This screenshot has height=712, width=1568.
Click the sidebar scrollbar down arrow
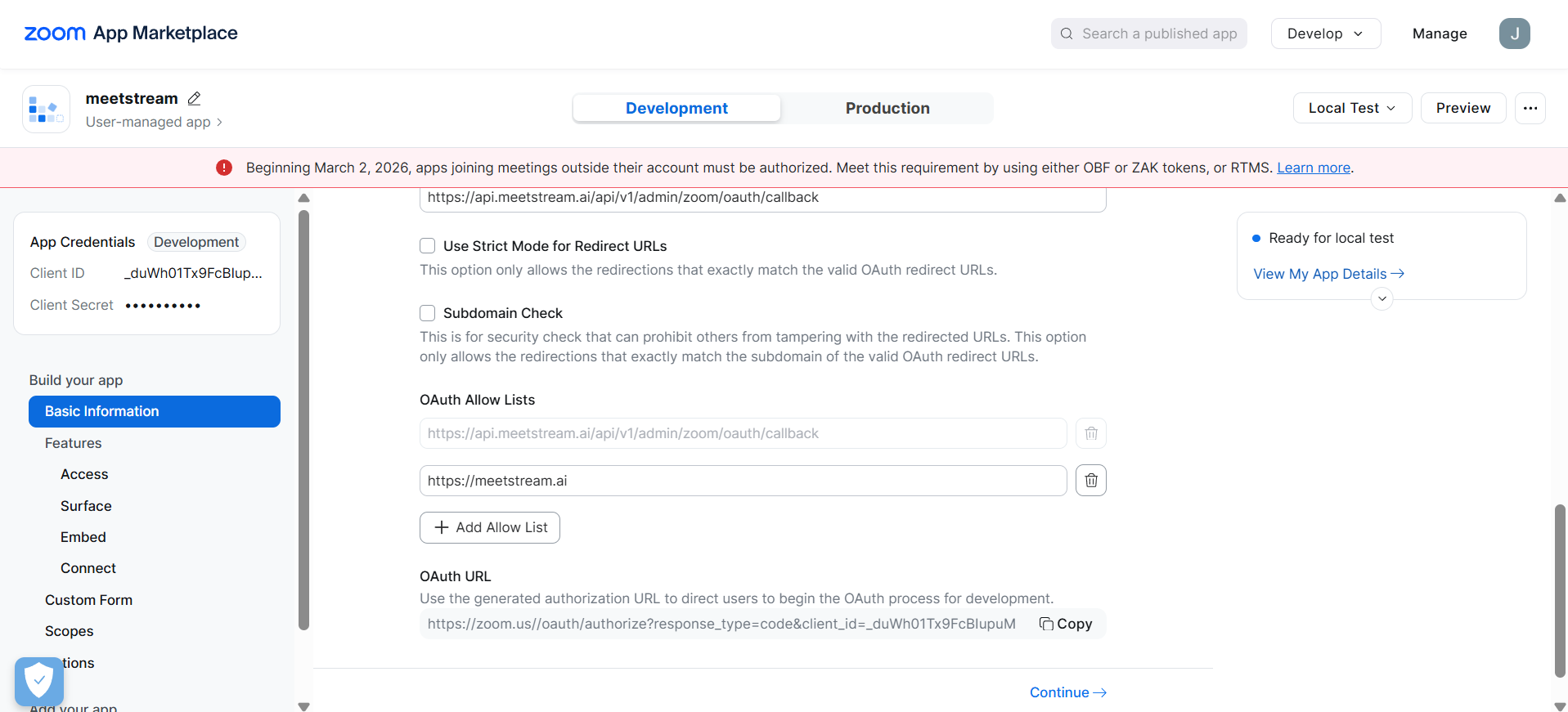303,706
